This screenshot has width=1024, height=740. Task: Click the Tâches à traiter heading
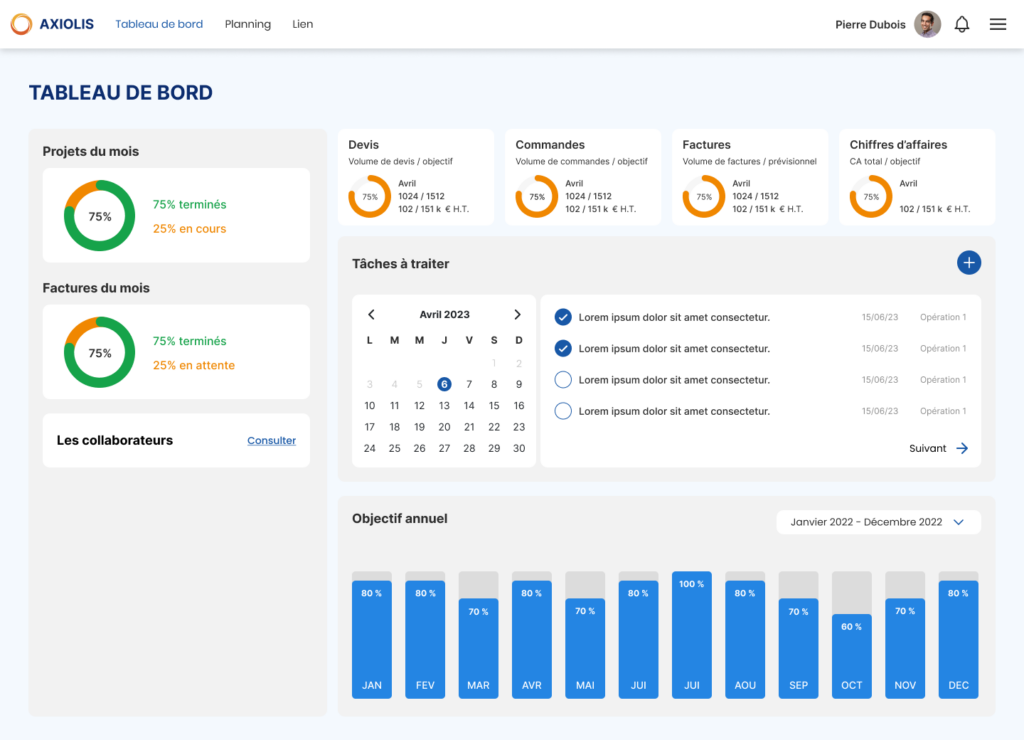(x=400, y=264)
